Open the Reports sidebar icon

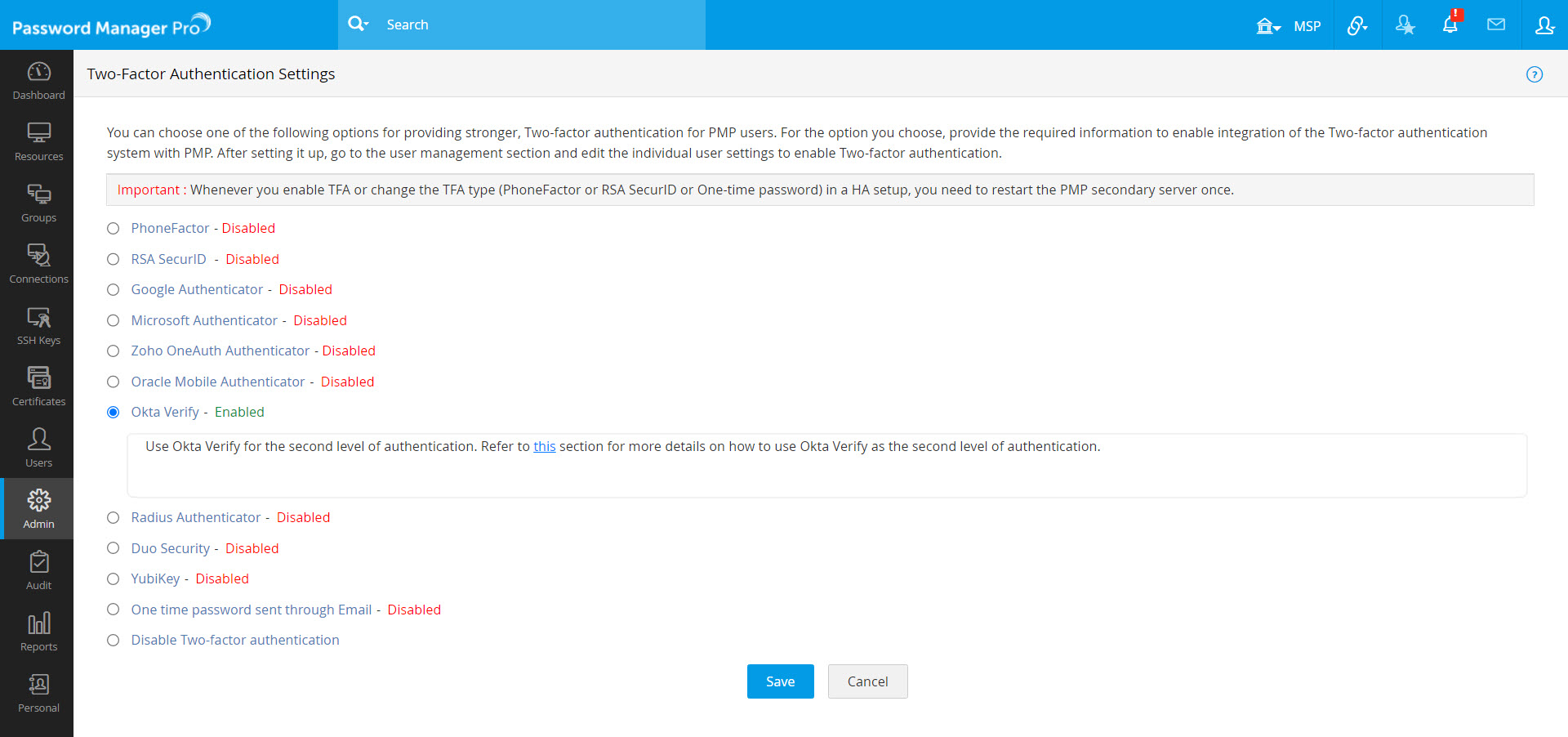click(38, 632)
